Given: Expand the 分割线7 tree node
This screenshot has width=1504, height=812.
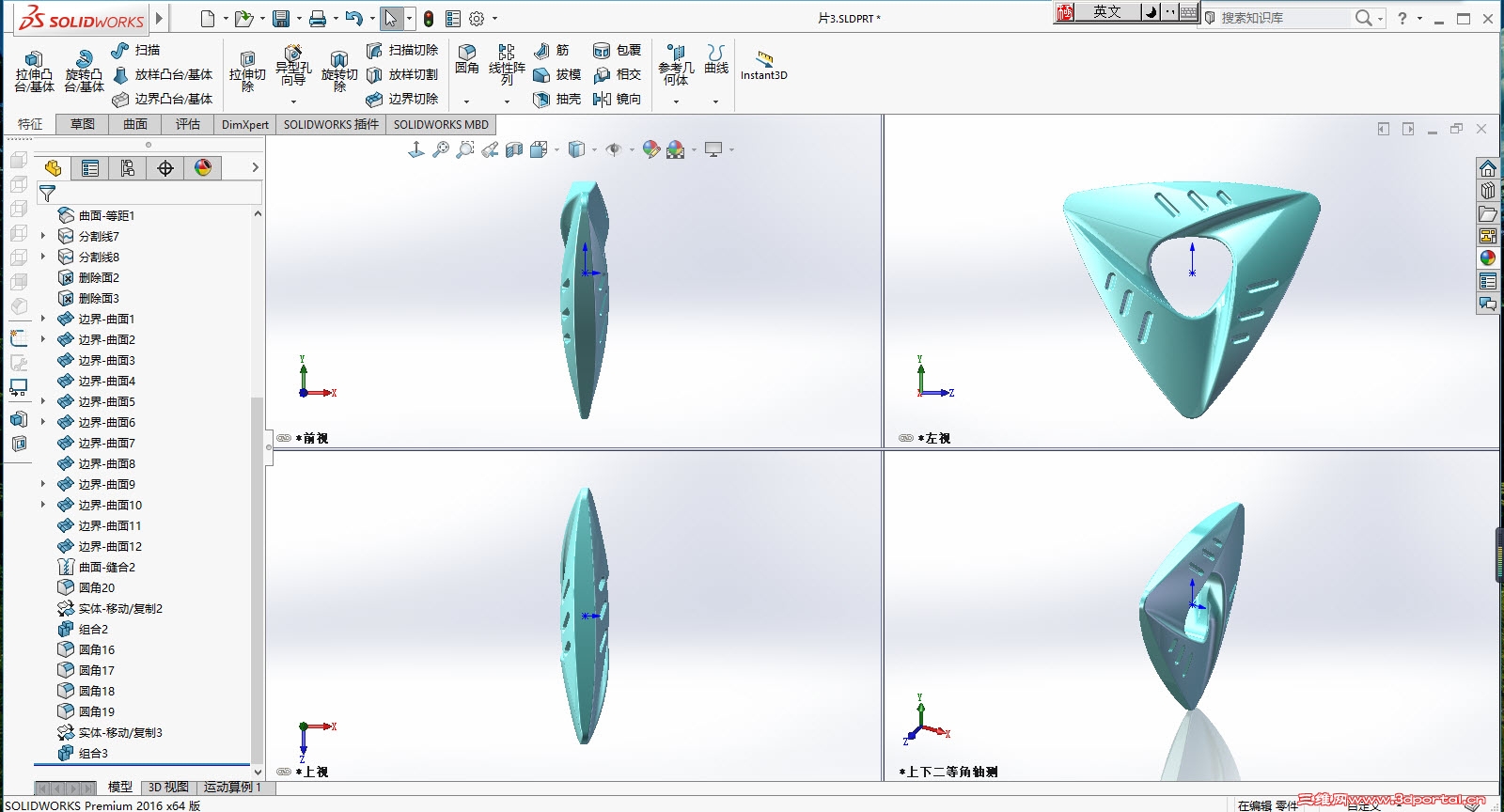Looking at the screenshot, I should click(43, 236).
